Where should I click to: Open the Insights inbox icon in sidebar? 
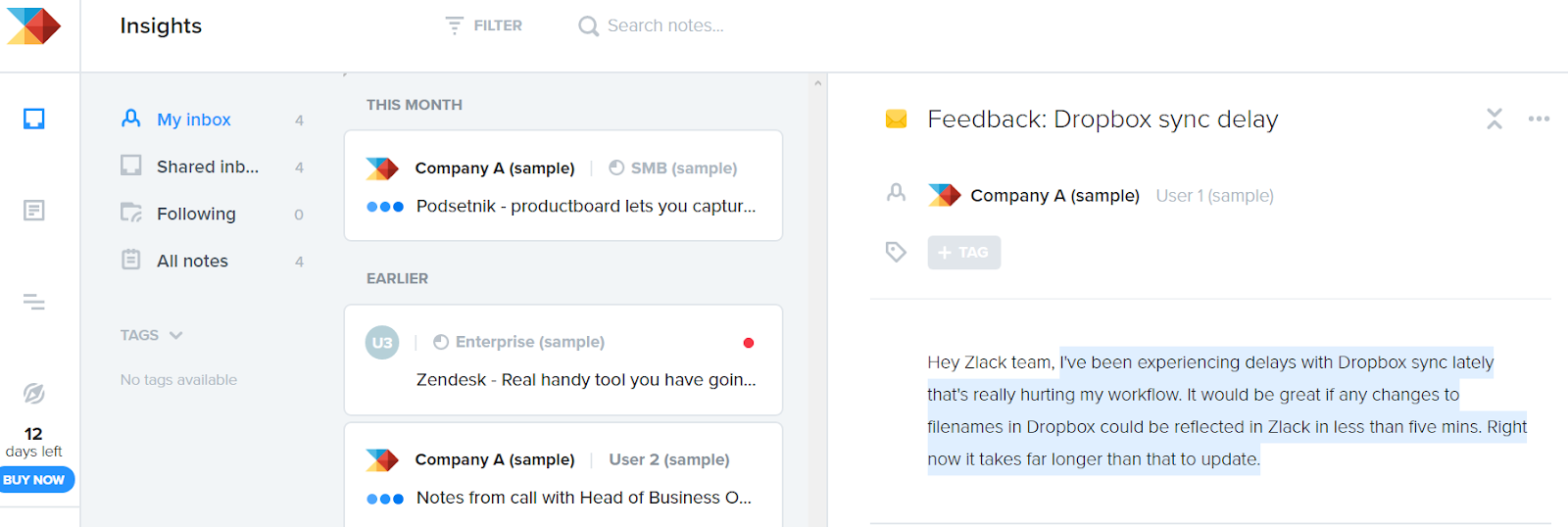[x=34, y=120]
